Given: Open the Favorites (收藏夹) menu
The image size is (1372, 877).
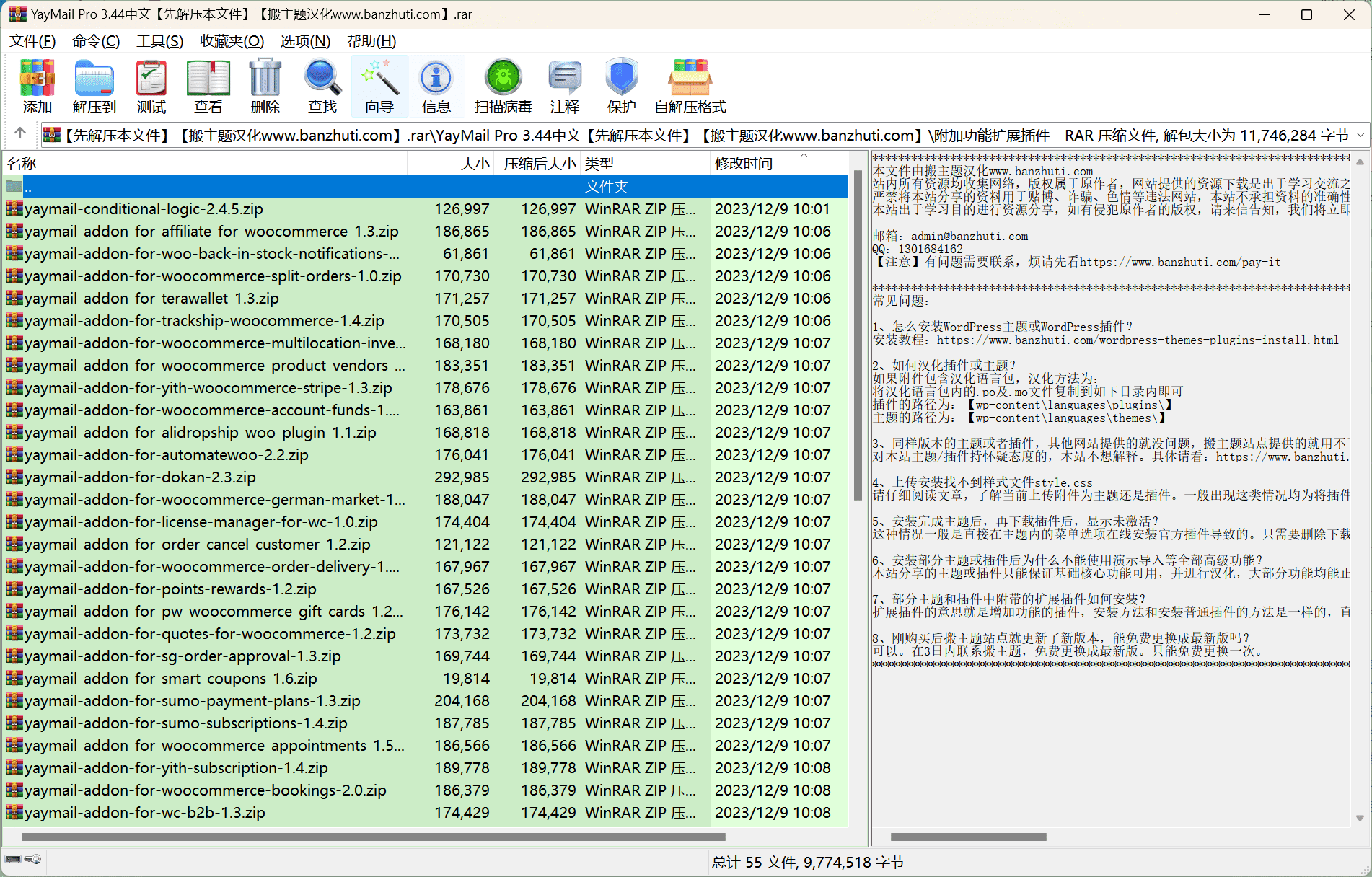Looking at the screenshot, I should (232, 41).
